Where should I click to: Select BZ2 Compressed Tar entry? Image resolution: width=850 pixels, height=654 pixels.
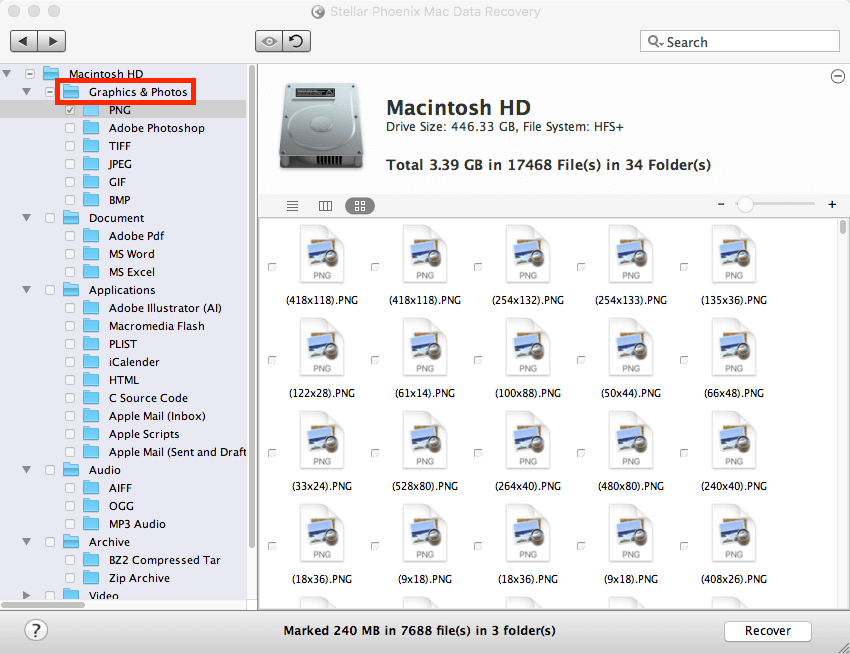164,560
